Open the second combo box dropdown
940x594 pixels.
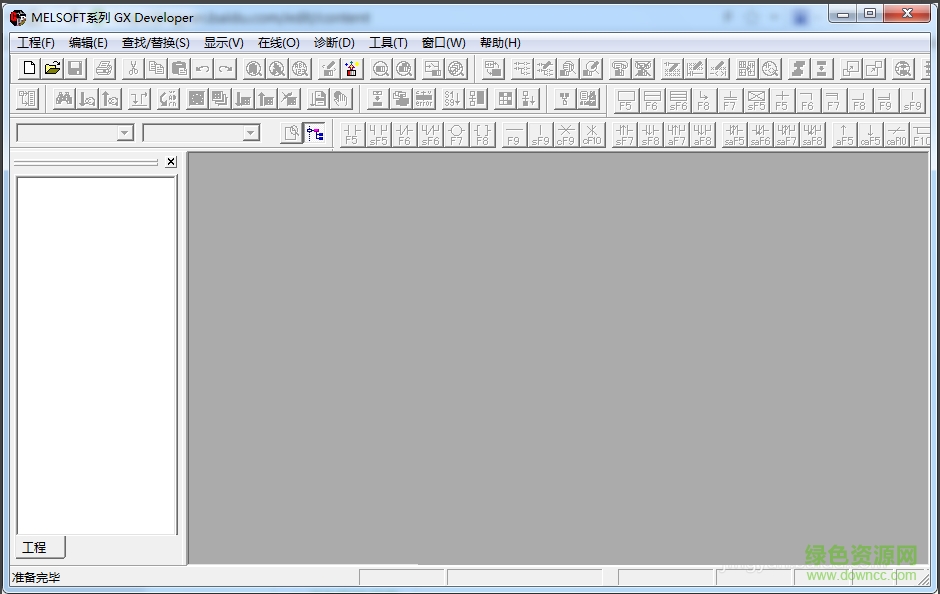click(253, 132)
